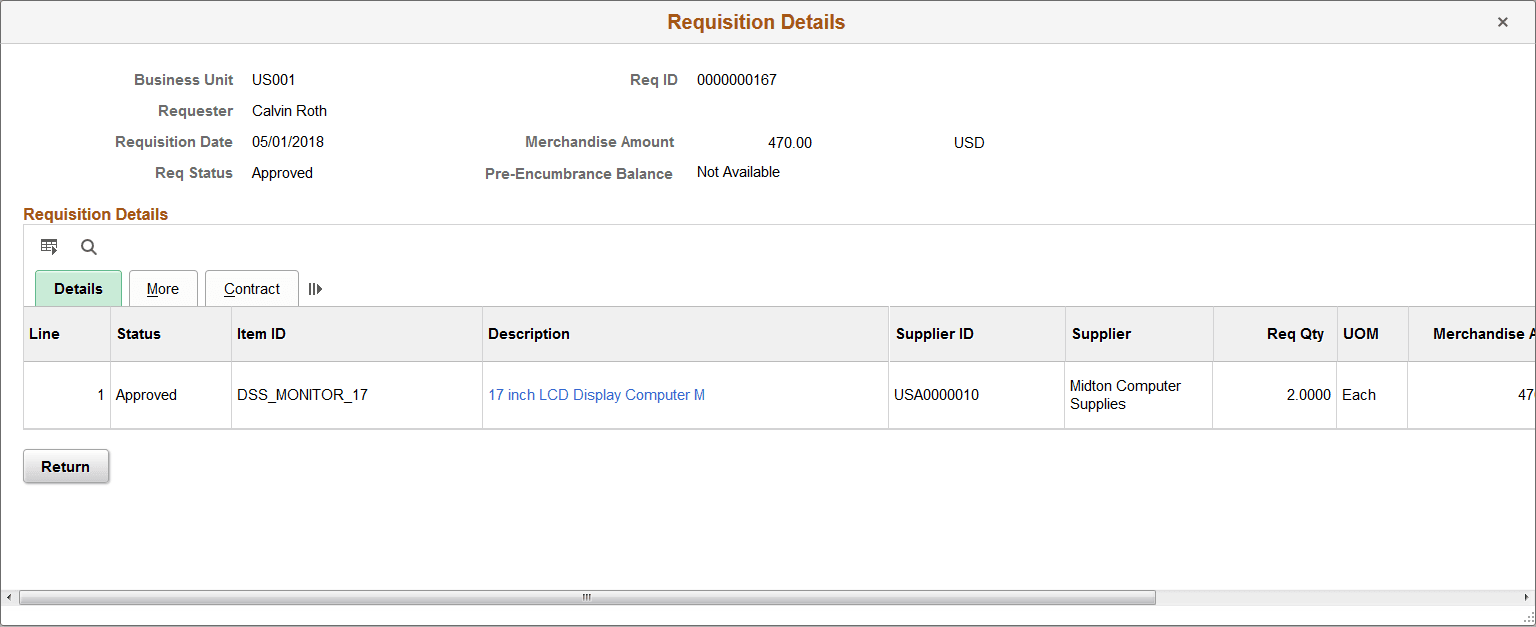The image size is (1536, 627).
Task: Switch to the More tab
Action: point(163,288)
